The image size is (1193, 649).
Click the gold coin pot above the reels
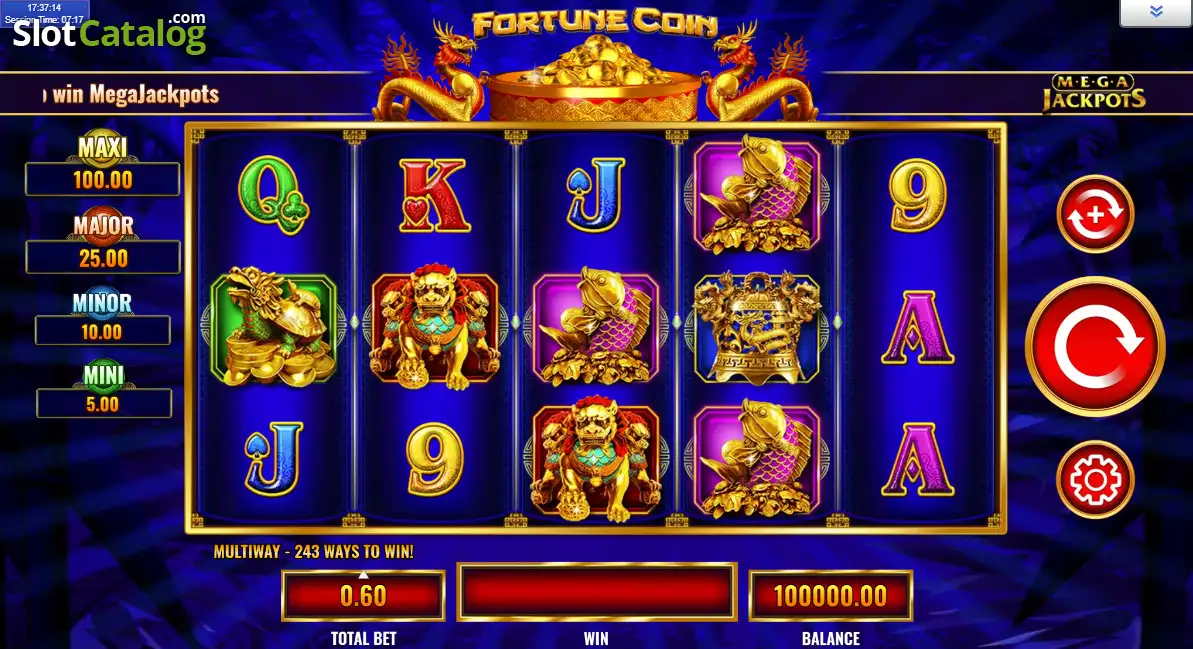tap(594, 80)
